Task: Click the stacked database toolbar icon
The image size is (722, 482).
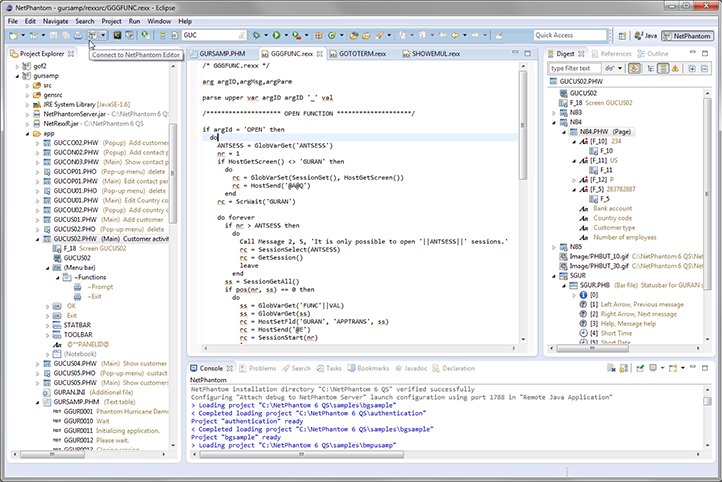Action: (x=162, y=35)
